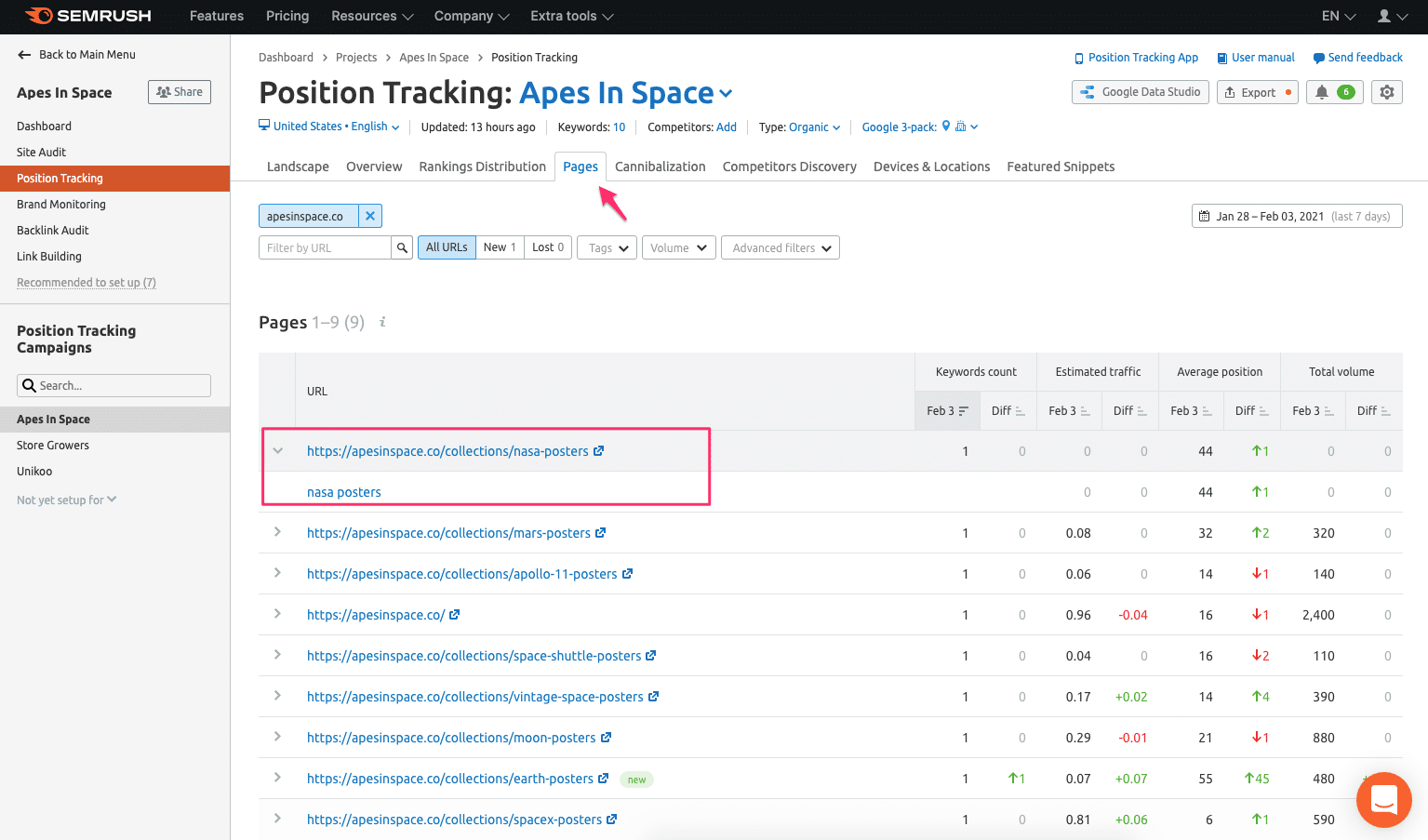Image resolution: width=1428 pixels, height=840 pixels.
Task: Sort by Total volume Feb 3 column
Action: (1313, 410)
